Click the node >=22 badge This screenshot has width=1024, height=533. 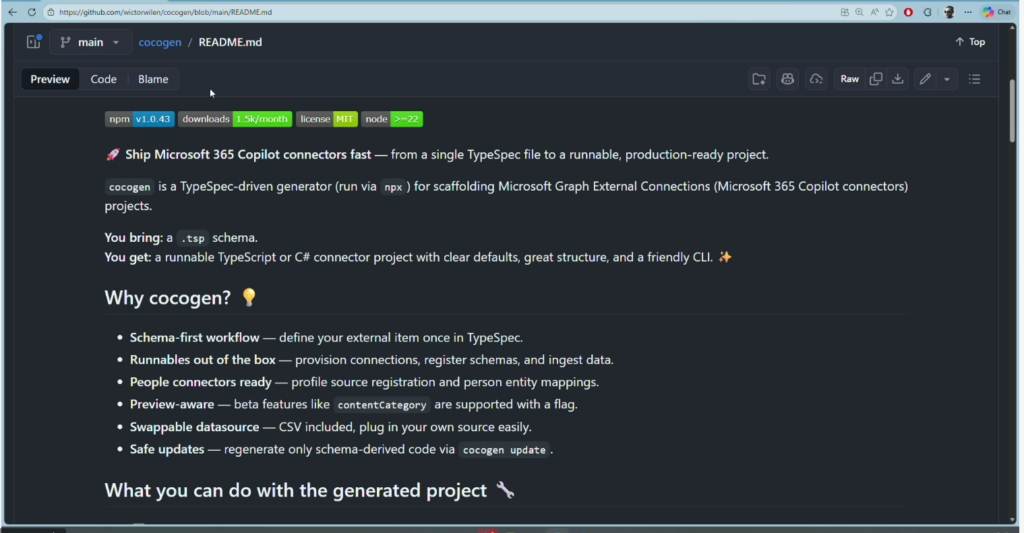[x=392, y=119]
